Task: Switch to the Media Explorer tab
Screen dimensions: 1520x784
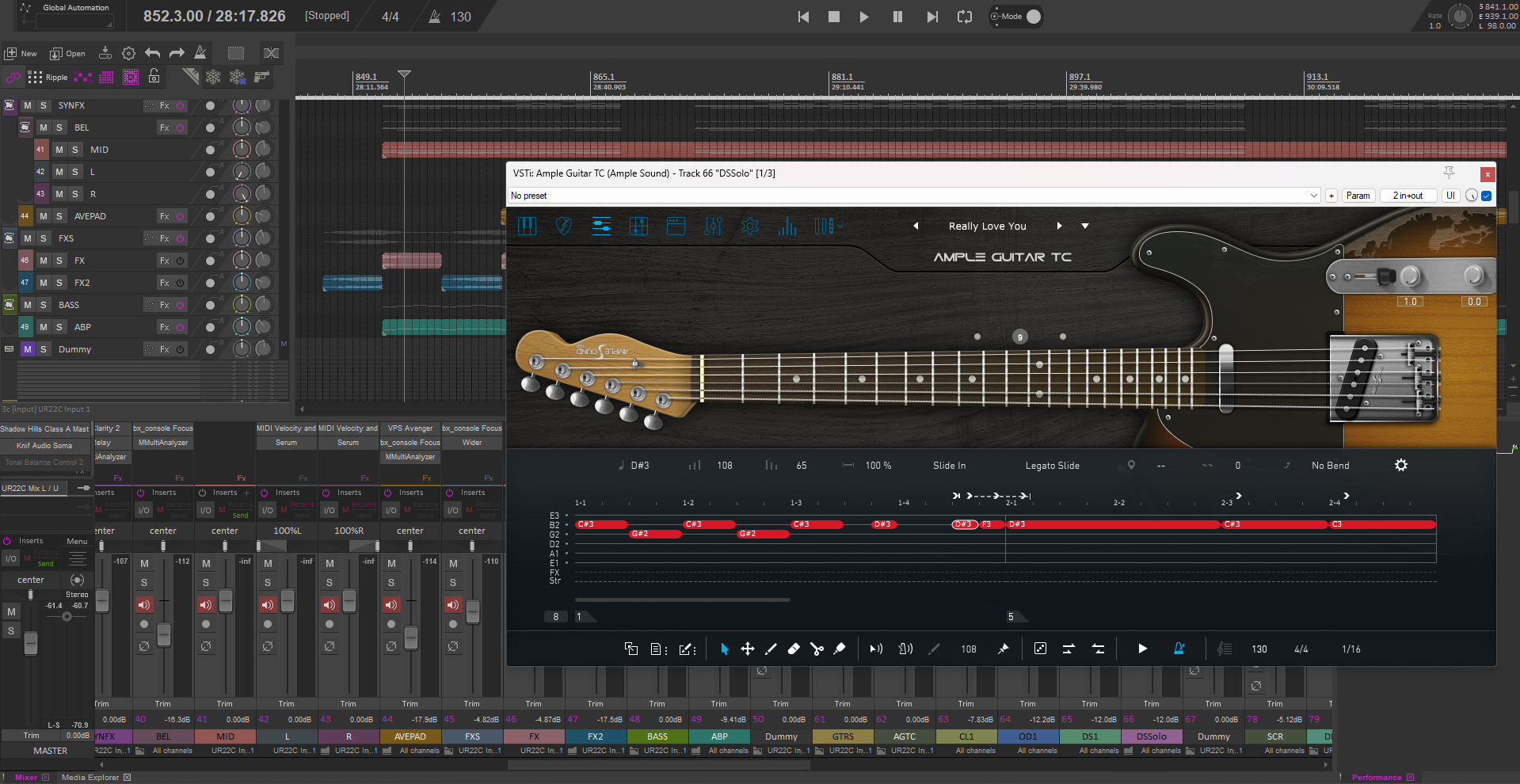Action: coord(90,777)
